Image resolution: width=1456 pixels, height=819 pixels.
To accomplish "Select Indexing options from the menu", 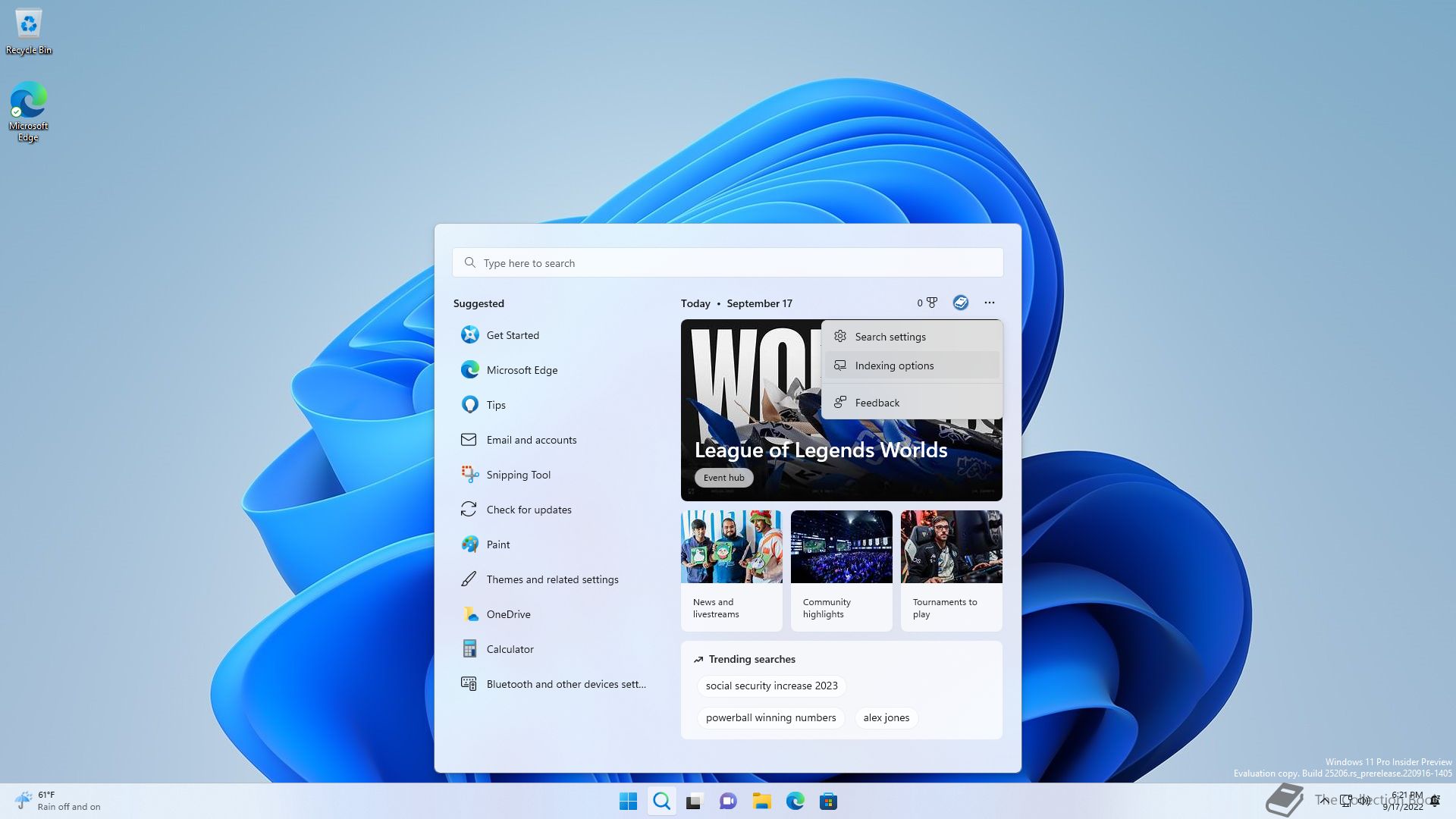I will coord(895,365).
